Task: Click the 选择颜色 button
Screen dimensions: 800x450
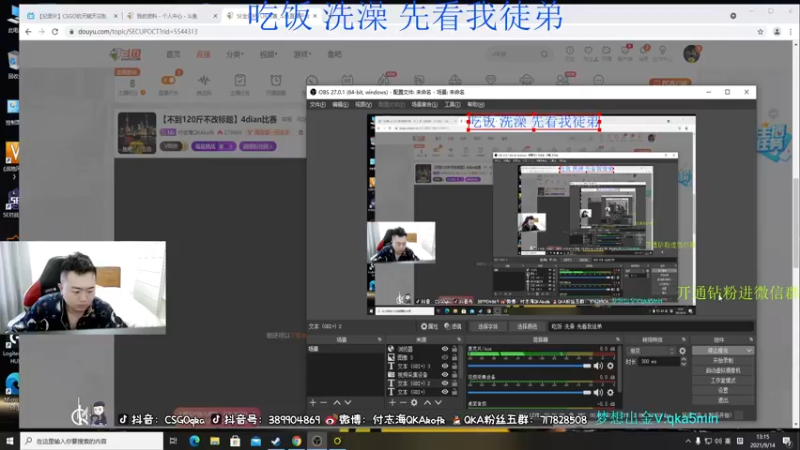Action: tap(527, 327)
